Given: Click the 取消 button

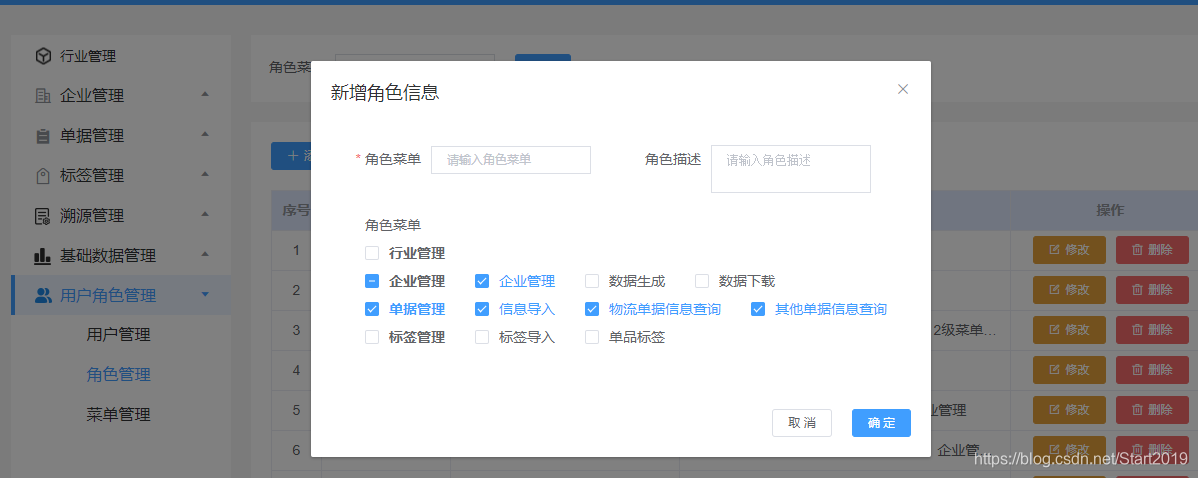Looking at the screenshot, I should coord(801,423).
